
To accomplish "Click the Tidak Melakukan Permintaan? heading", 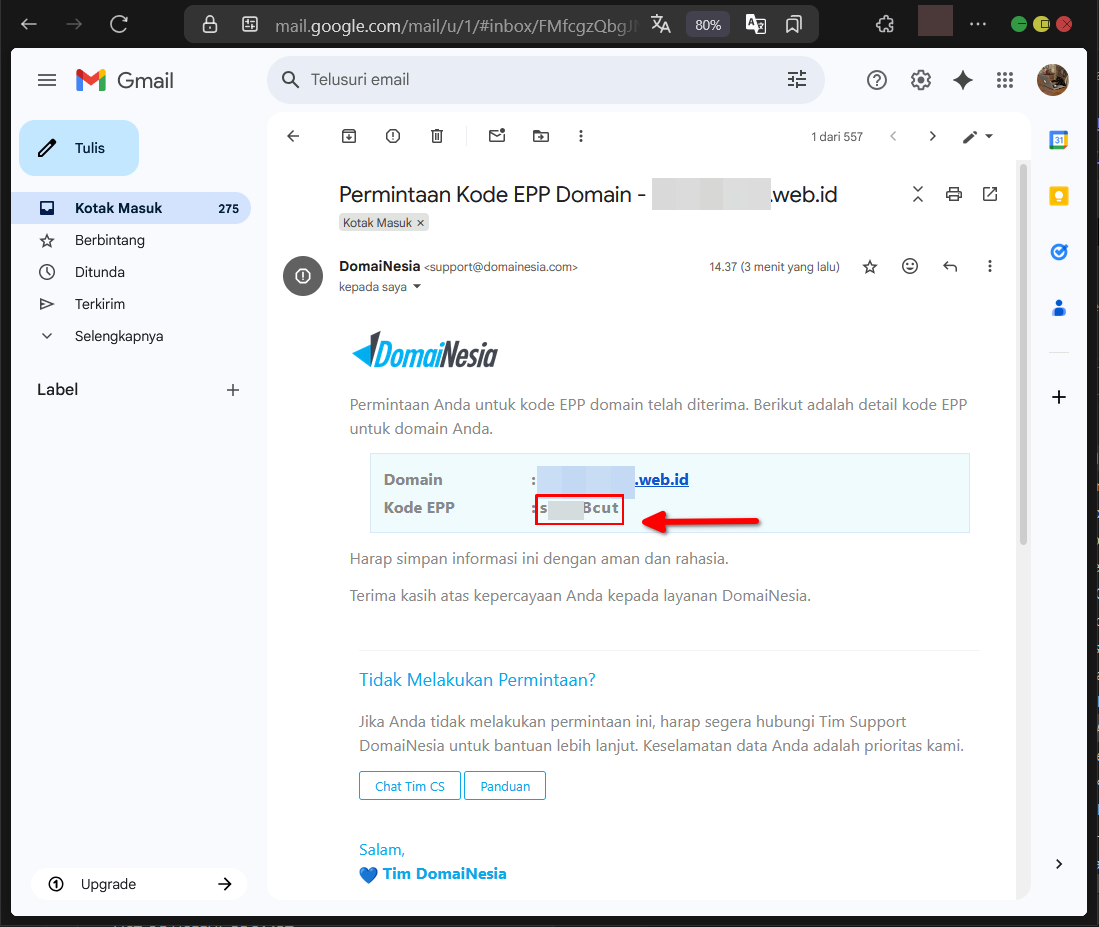I will click(477, 680).
